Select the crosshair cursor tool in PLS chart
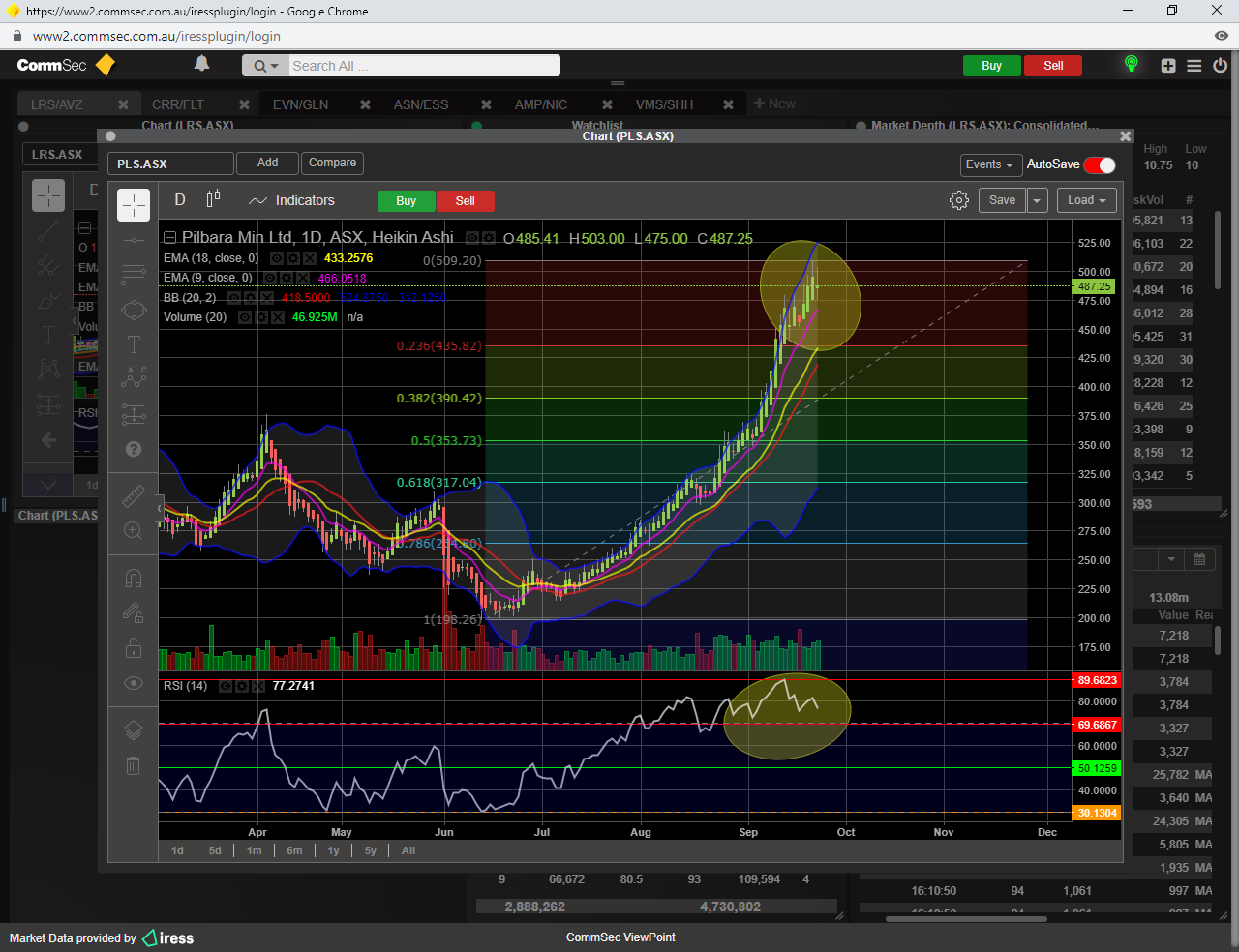 [134, 205]
